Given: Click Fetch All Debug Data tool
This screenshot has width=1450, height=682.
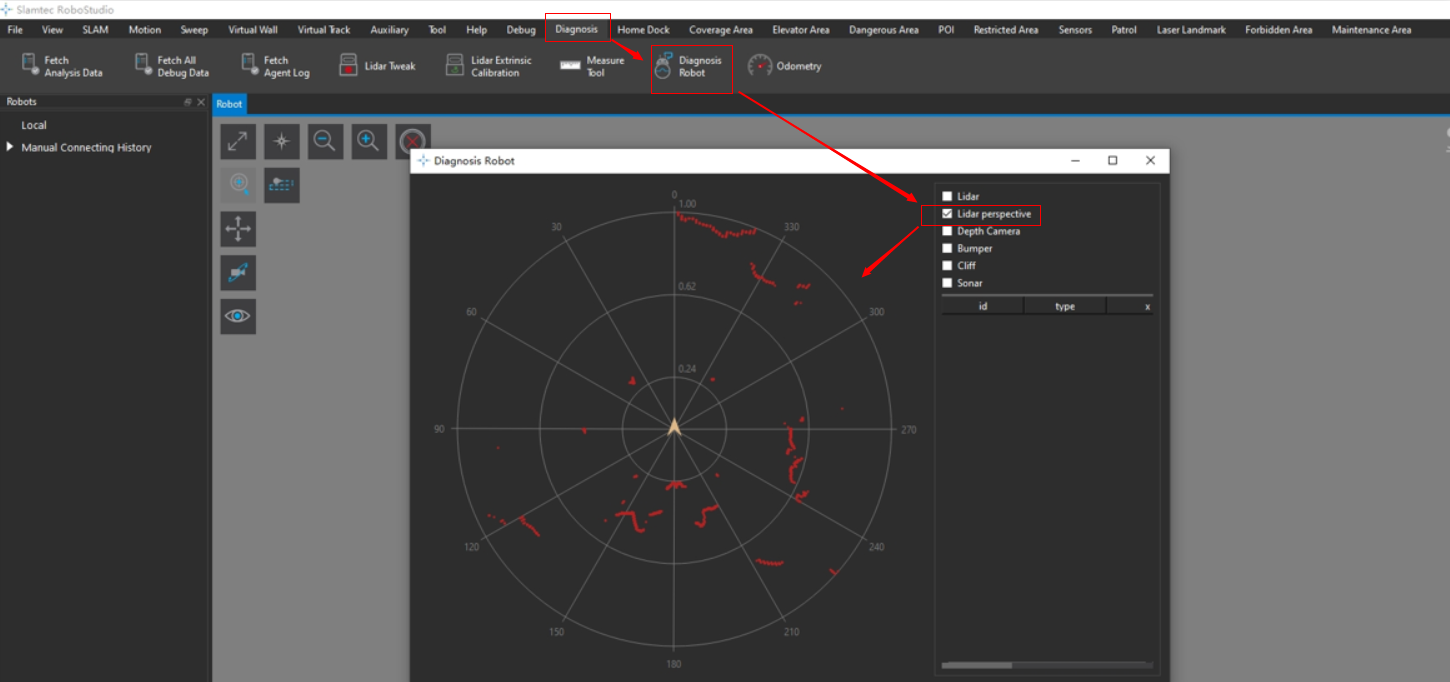Looking at the screenshot, I should (171, 66).
